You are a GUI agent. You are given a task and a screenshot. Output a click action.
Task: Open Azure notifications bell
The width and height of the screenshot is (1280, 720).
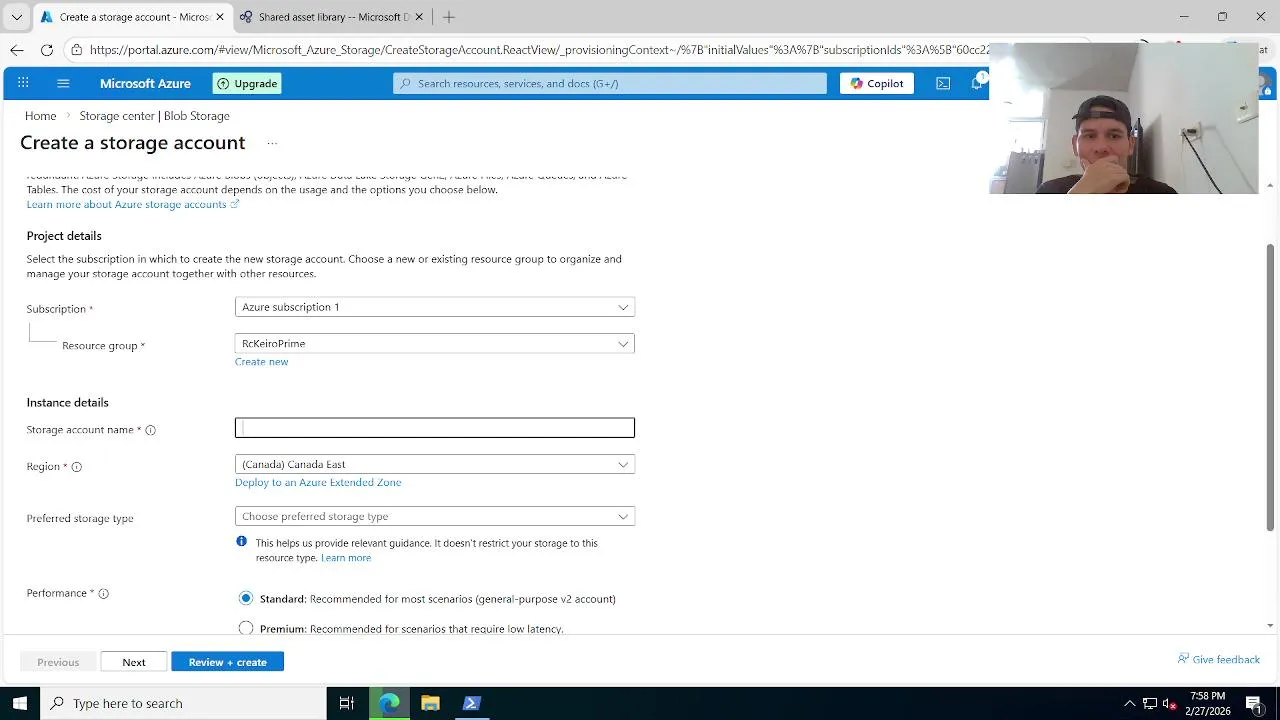coord(977,83)
